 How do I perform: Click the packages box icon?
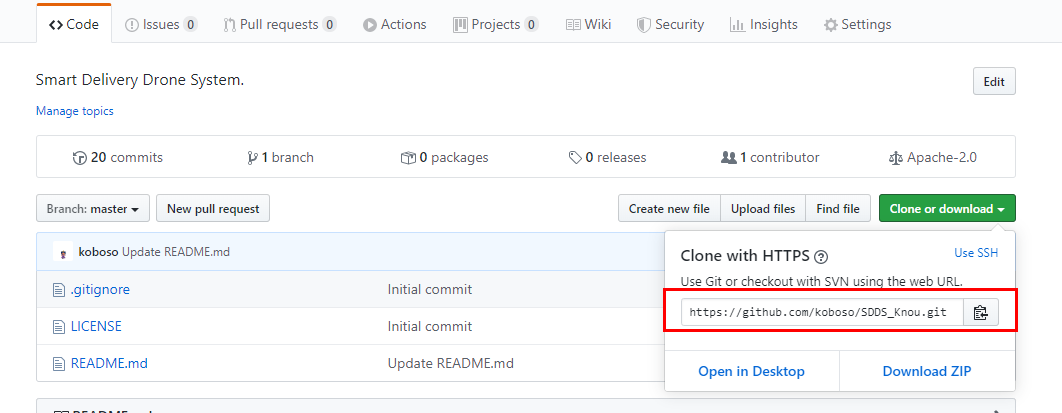pyautogui.click(x=408, y=158)
